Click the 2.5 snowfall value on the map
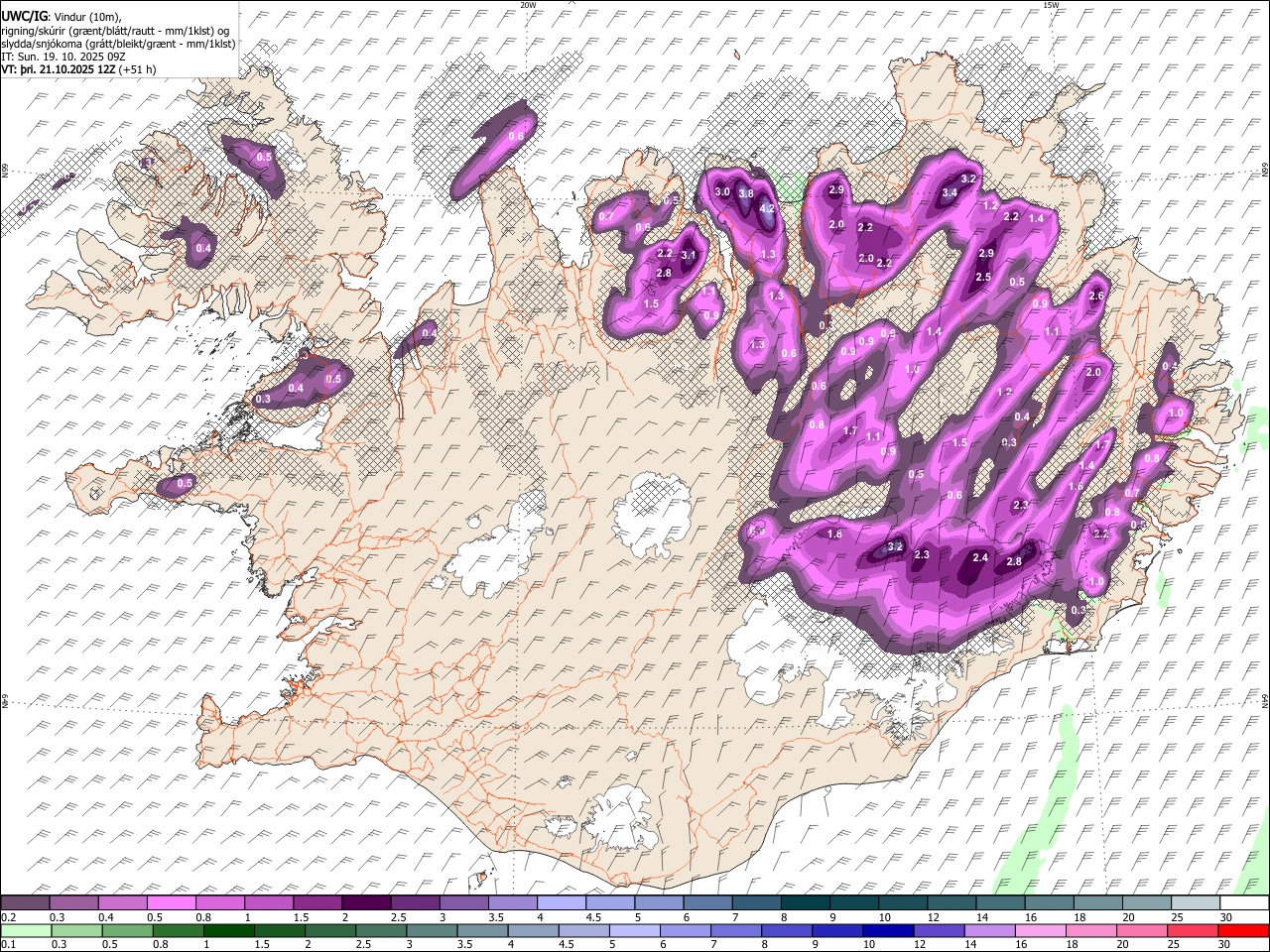 pos(983,277)
